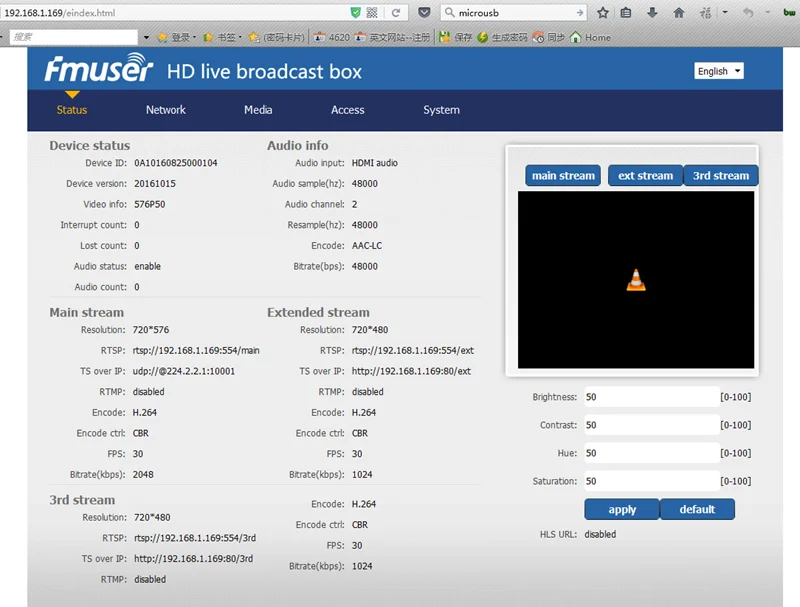Click the browser reload icon

tap(395, 13)
